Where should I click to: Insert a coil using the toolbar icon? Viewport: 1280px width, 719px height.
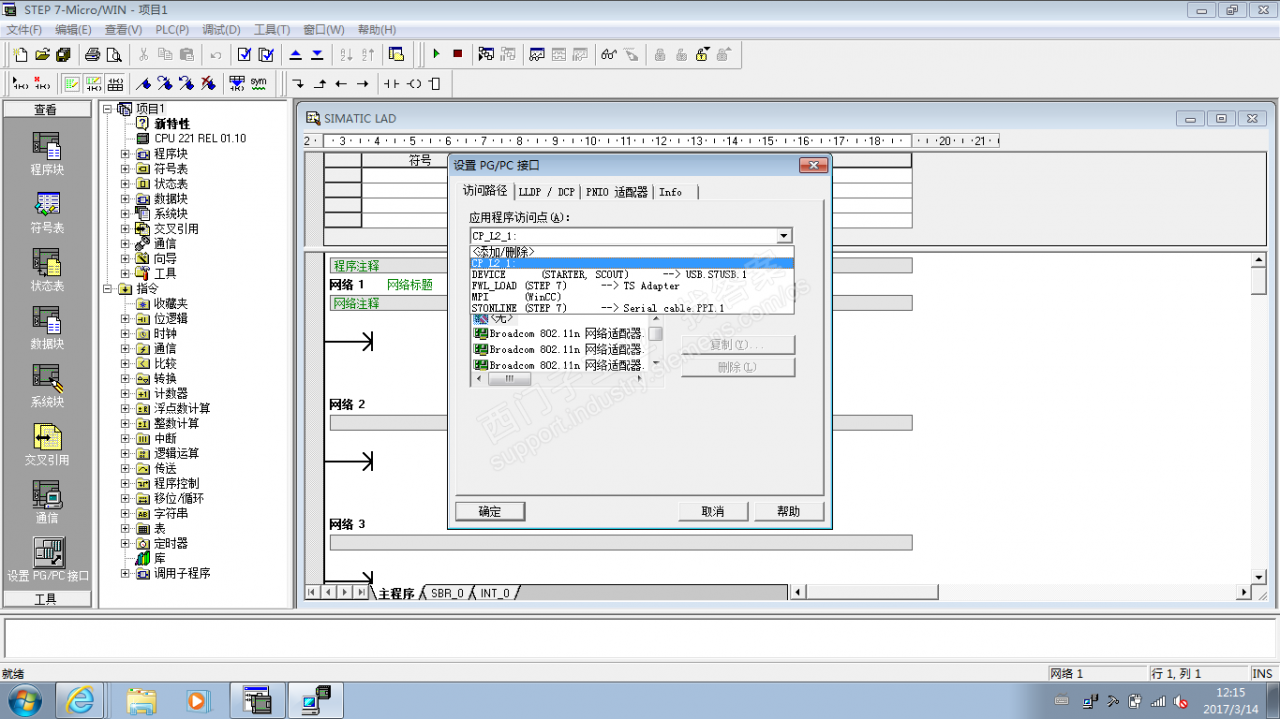[x=414, y=83]
